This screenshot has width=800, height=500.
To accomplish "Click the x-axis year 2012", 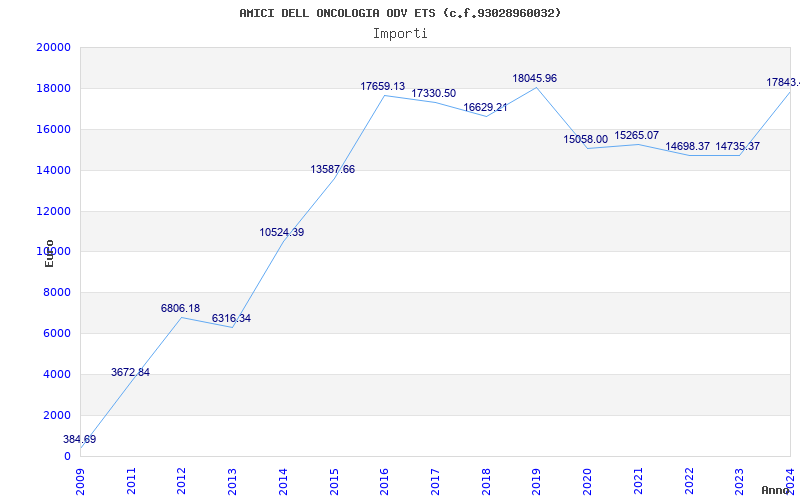I will (182, 482).
